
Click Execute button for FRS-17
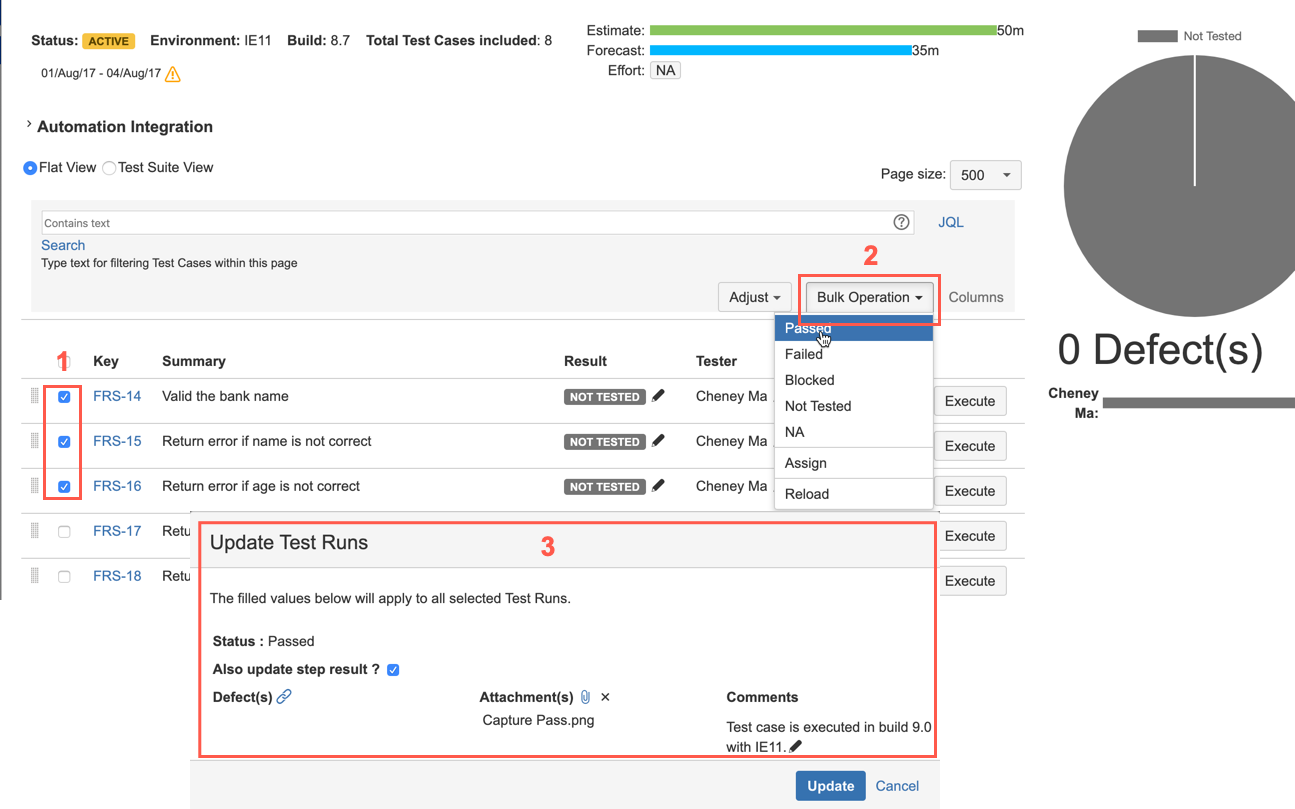pyautogui.click(x=970, y=536)
